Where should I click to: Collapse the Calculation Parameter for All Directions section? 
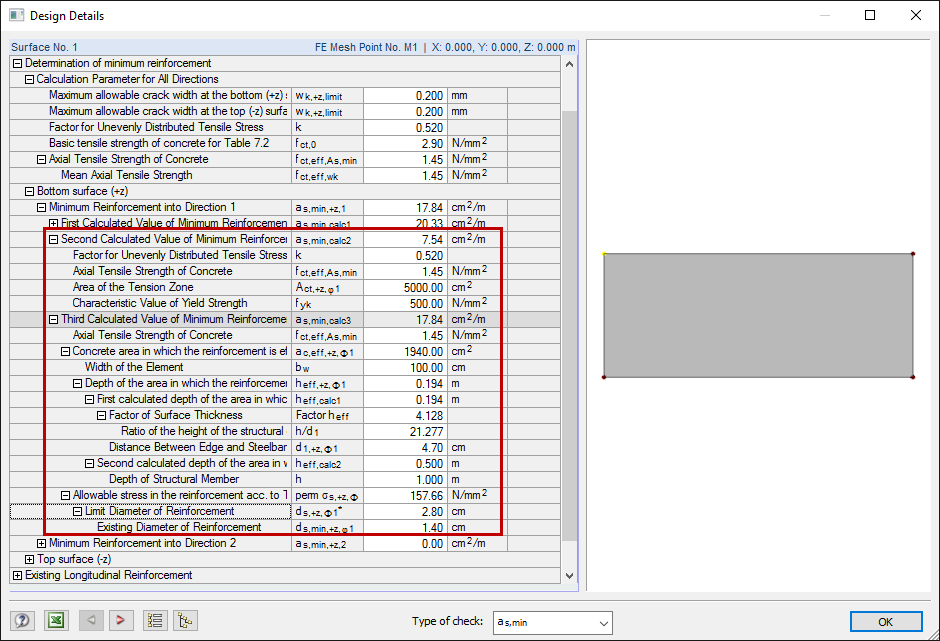pyautogui.click(x=30, y=79)
